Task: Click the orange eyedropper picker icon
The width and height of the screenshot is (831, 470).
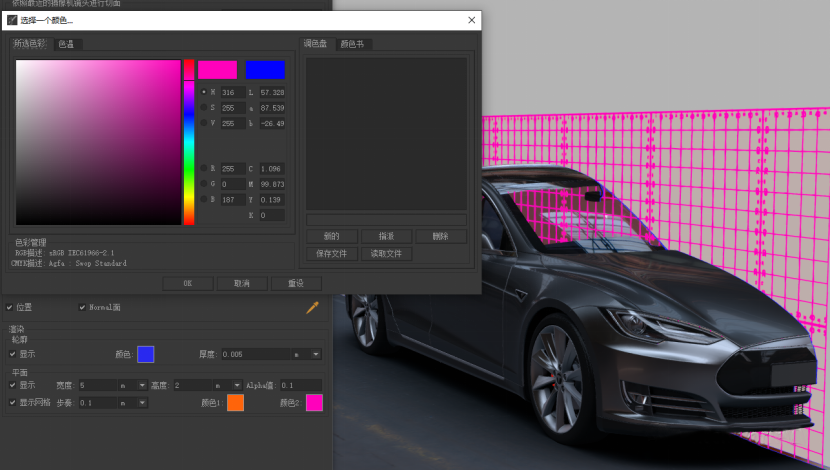Action: click(312, 308)
